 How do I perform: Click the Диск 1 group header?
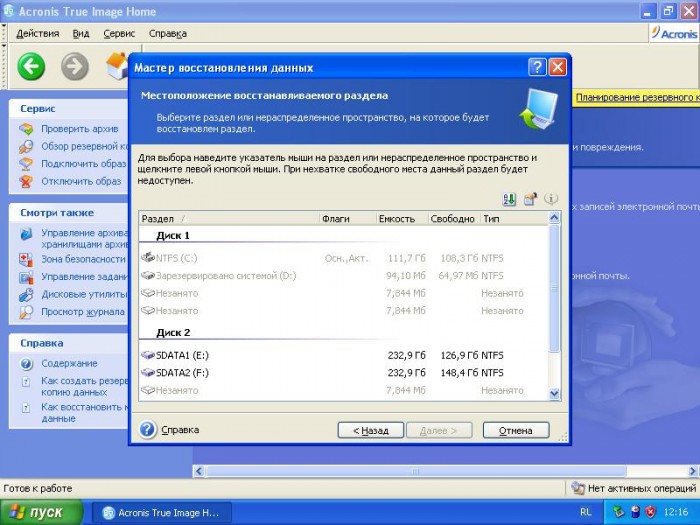coord(173,236)
